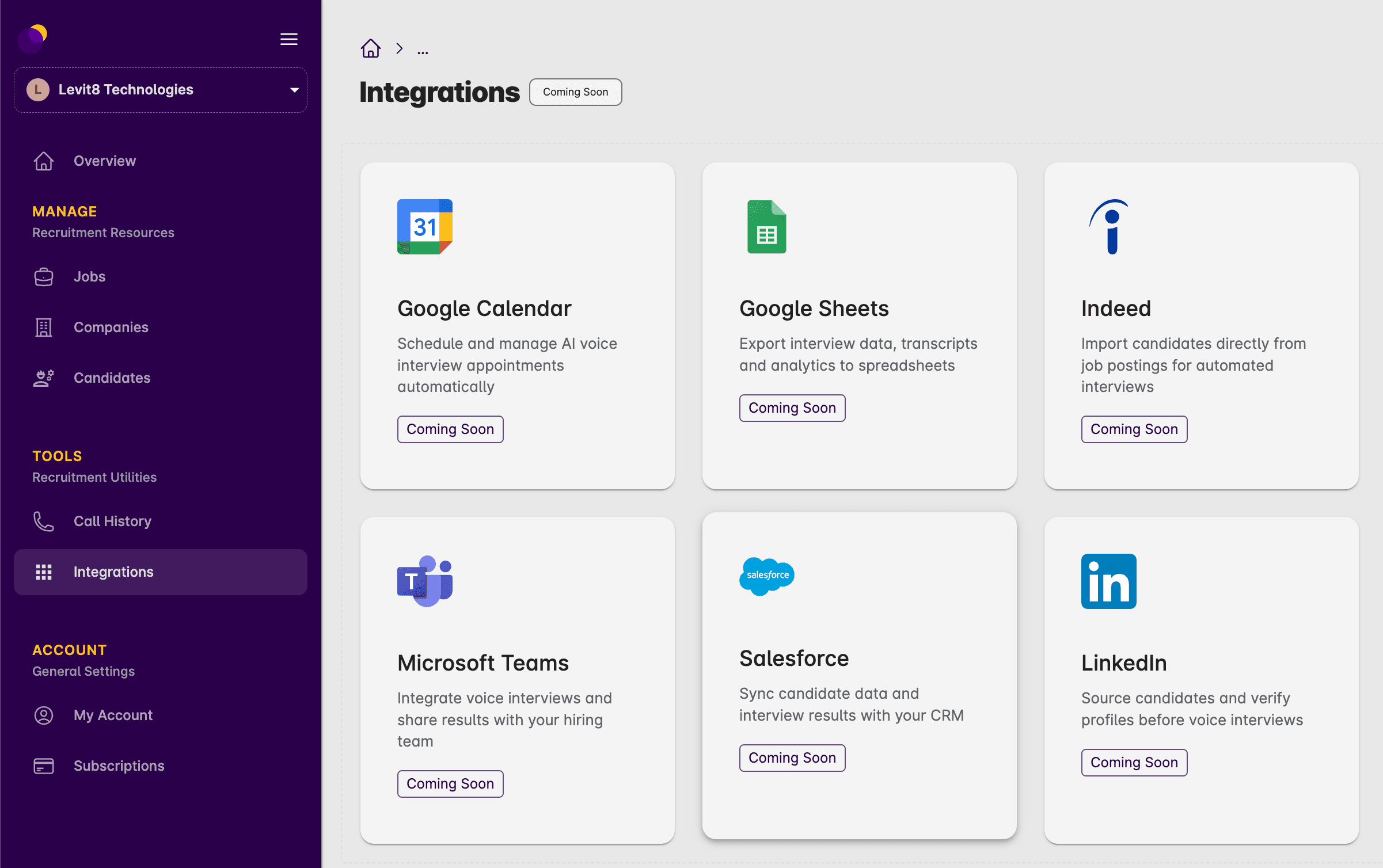The image size is (1383, 868).
Task: Click the Jobs briefcase icon
Action: 43,276
